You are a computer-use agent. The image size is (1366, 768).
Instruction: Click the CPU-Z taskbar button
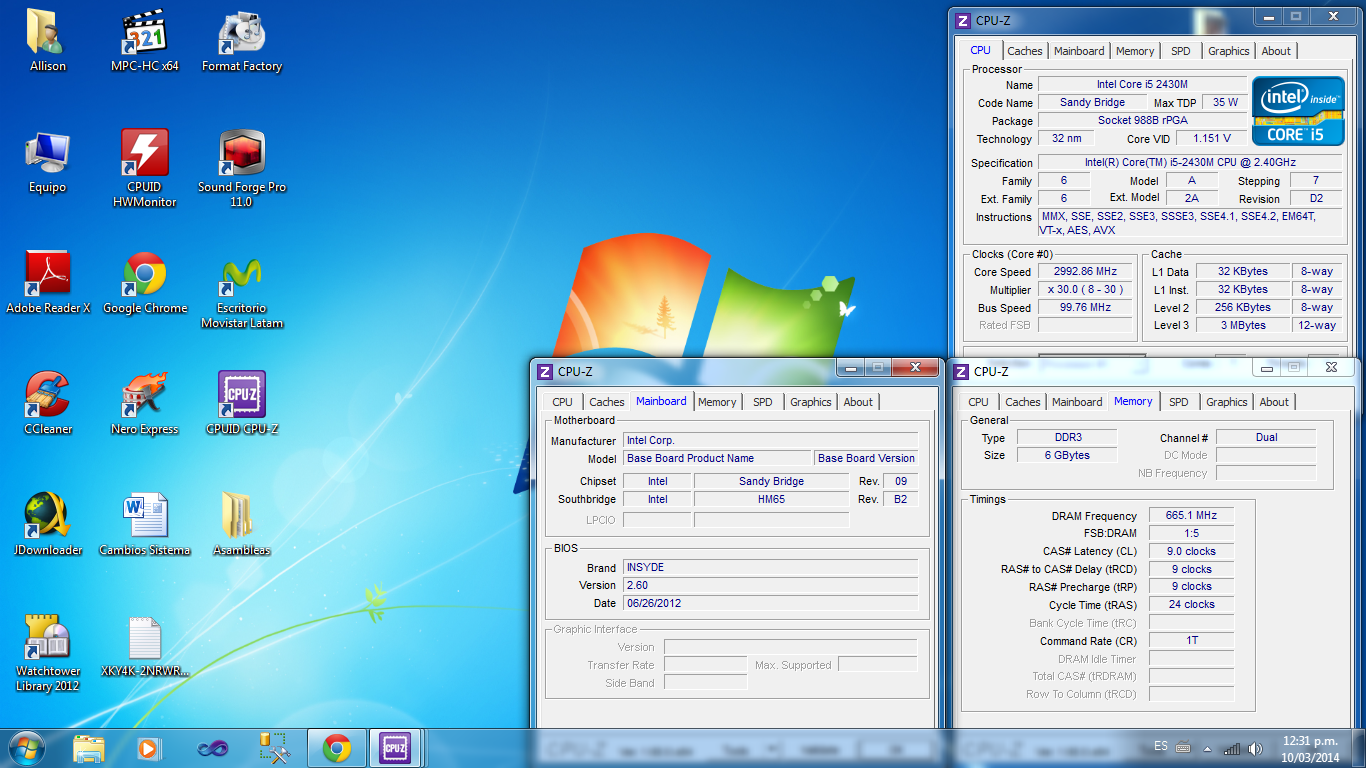pyautogui.click(x=395, y=748)
